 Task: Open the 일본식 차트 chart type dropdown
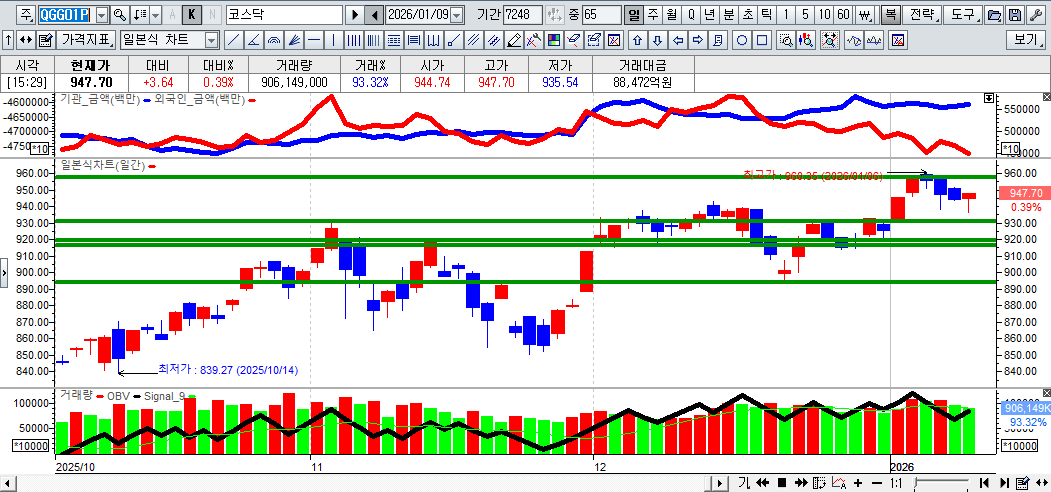pyautogui.click(x=211, y=40)
